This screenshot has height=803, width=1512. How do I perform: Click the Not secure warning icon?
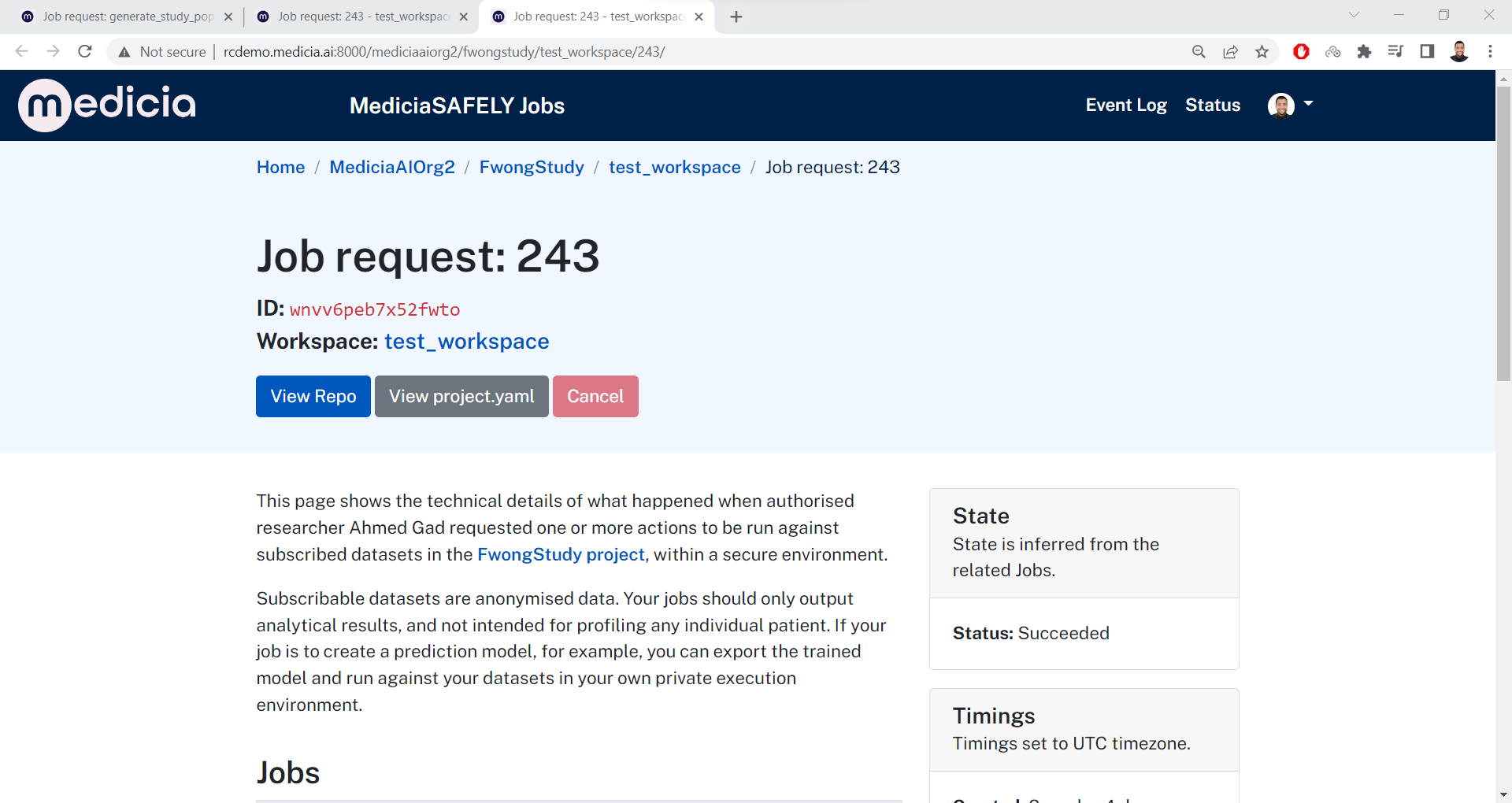[x=124, y=52]
